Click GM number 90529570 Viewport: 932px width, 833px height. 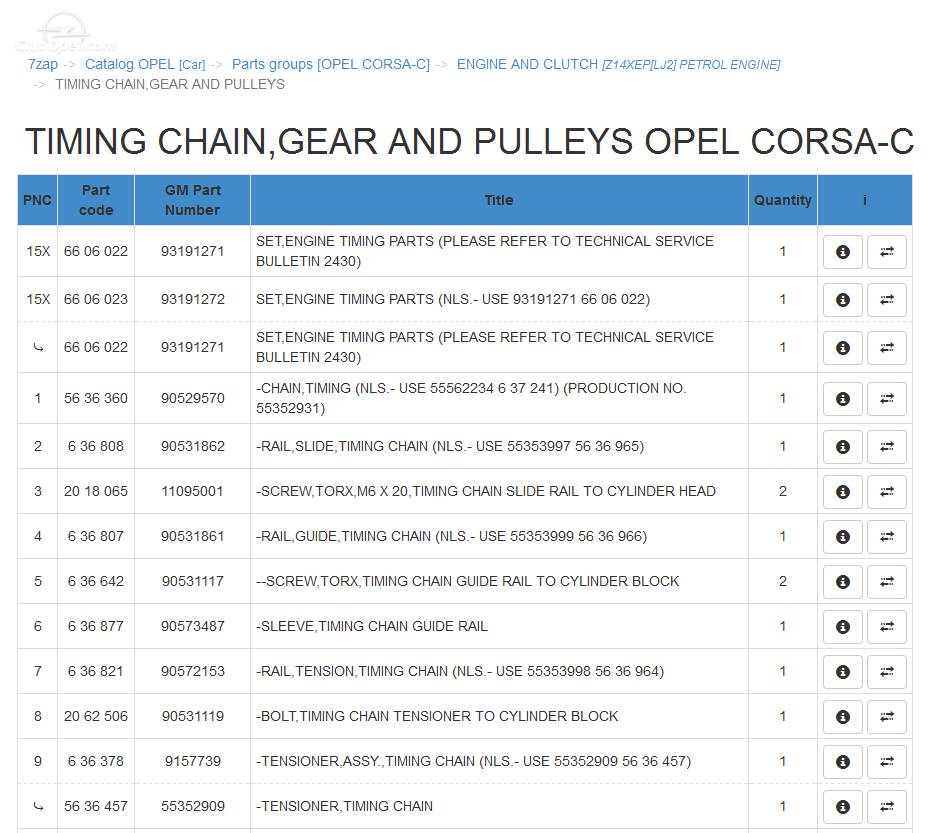[193, 398]
